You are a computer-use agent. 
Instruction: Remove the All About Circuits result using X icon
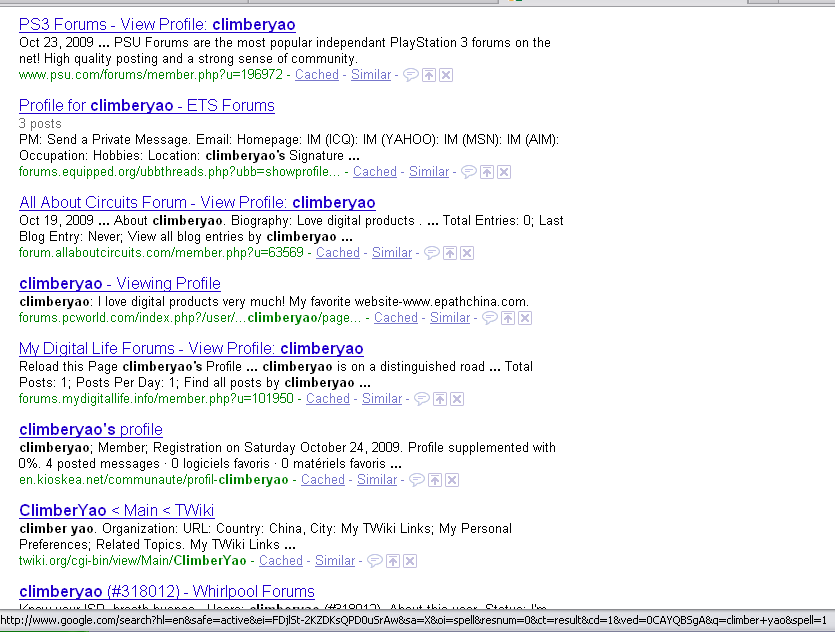[x=467, y=253]
